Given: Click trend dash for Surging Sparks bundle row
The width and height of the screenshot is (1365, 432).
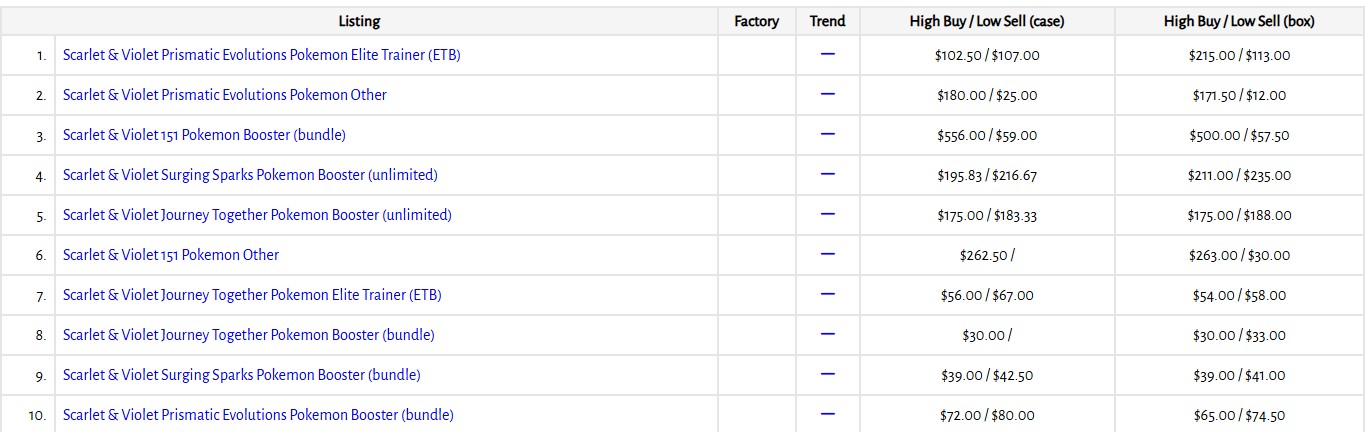Looking at the screenshot, I should point(827,374).
